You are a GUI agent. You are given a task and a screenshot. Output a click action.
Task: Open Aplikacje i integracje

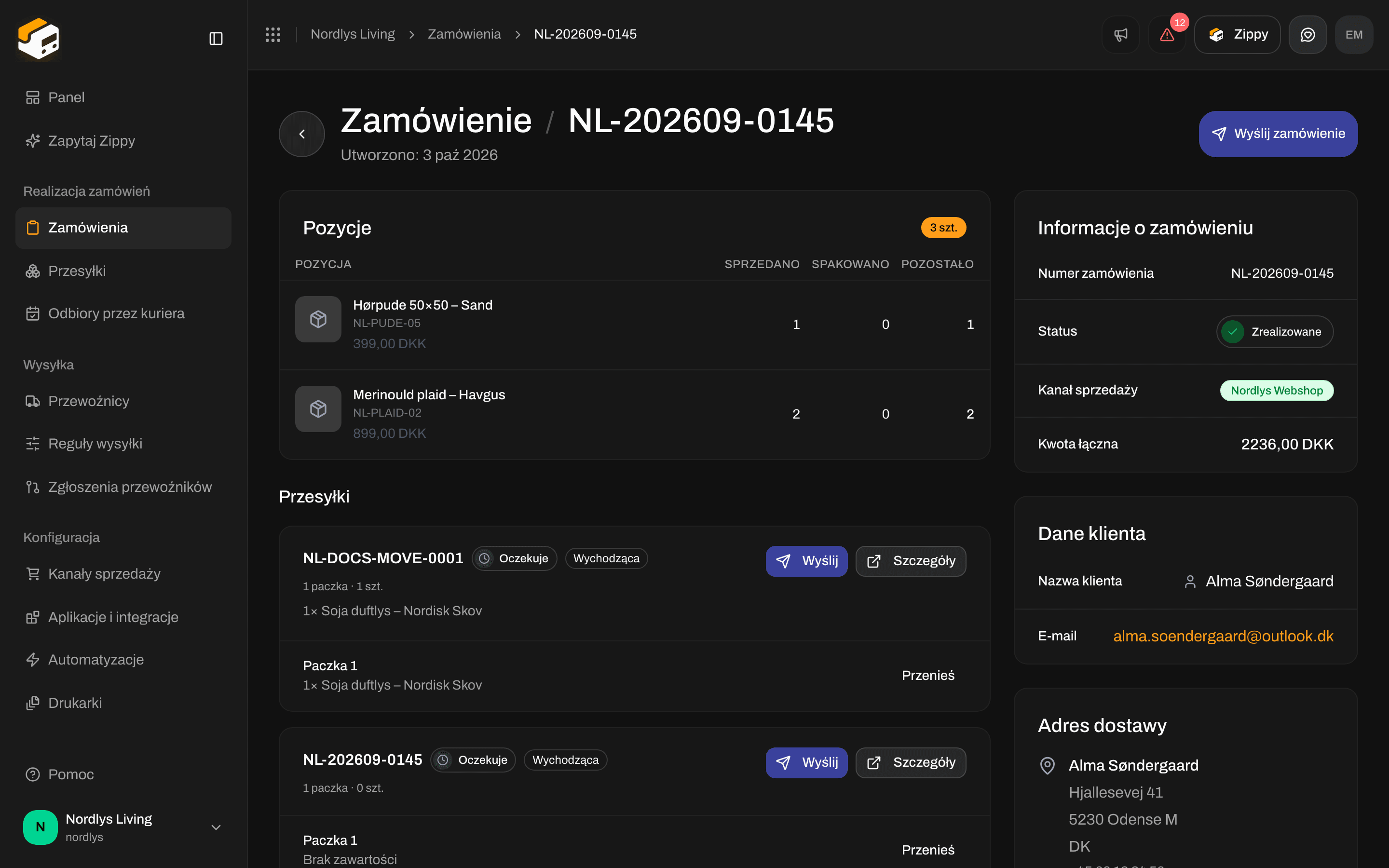click(x=123, y=617)
